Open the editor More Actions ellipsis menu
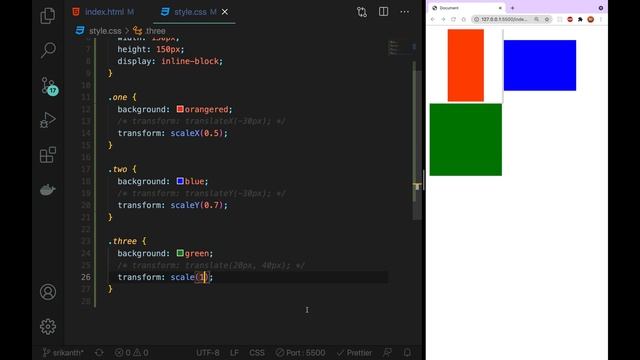This screenshot has height=360, width=640. pyautogui.click(x=404, y=12)
